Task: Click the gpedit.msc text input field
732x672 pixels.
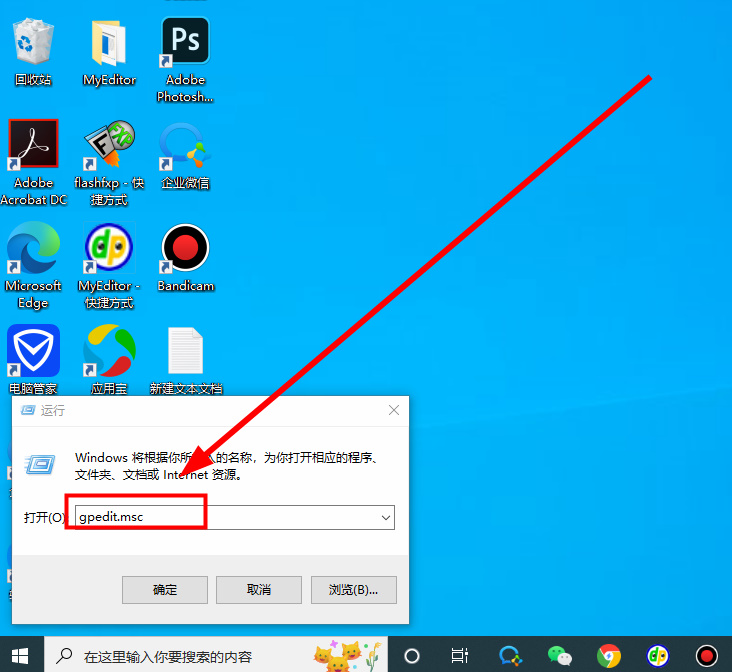Action: click(230, 517)
